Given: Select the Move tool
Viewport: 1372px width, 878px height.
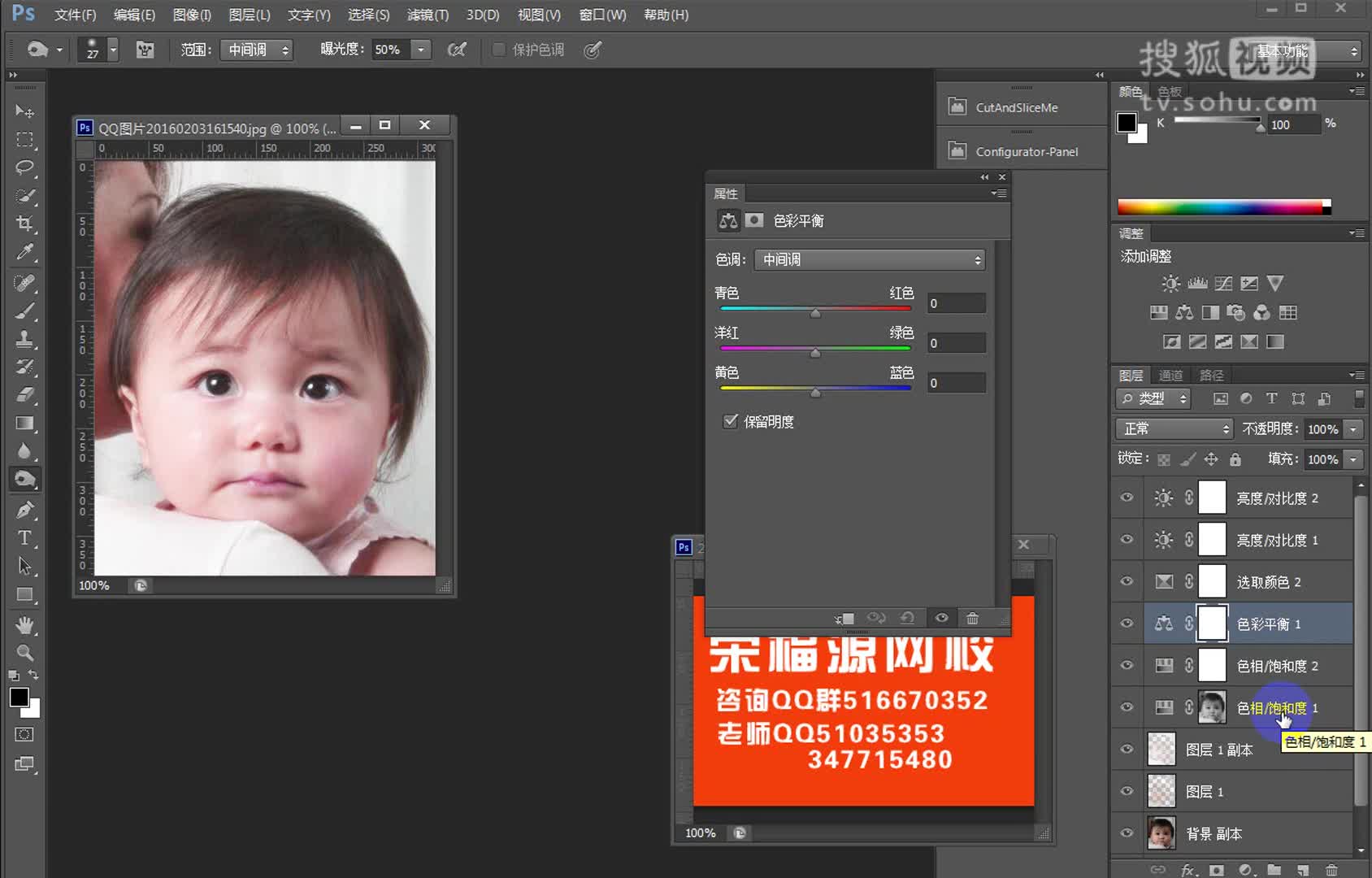Looking at the screenshot, I should tap(24, 111).
